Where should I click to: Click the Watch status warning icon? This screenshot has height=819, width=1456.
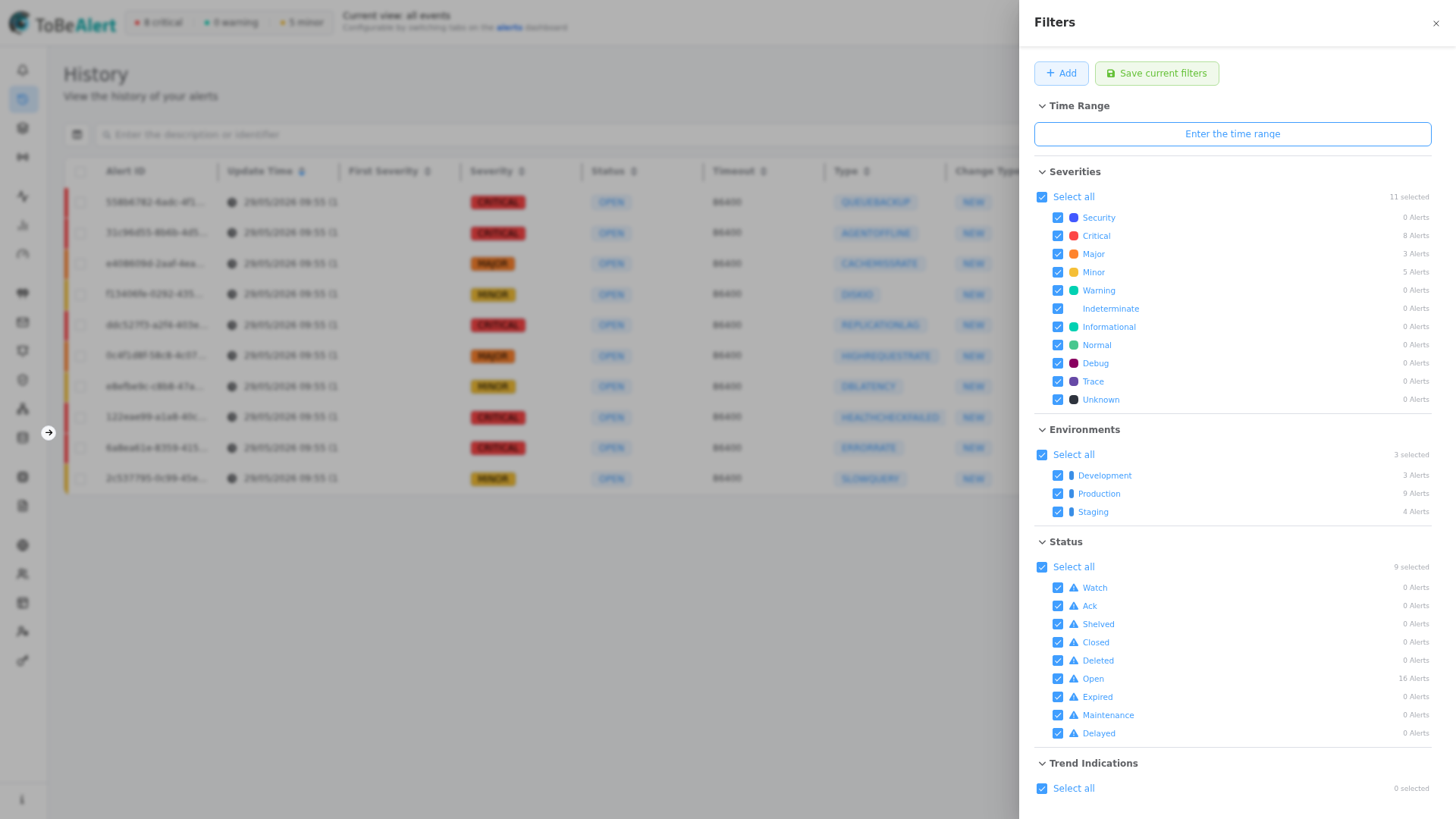1074,588
